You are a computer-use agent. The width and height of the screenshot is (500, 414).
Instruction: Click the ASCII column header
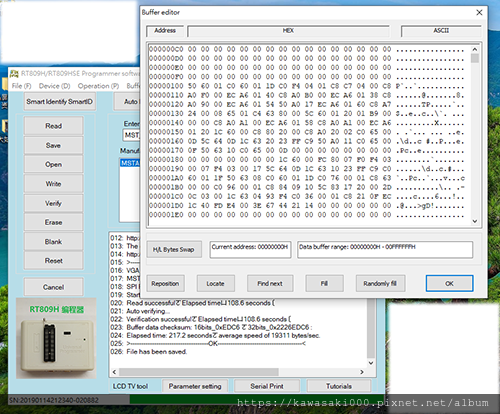tap(441, 31)
